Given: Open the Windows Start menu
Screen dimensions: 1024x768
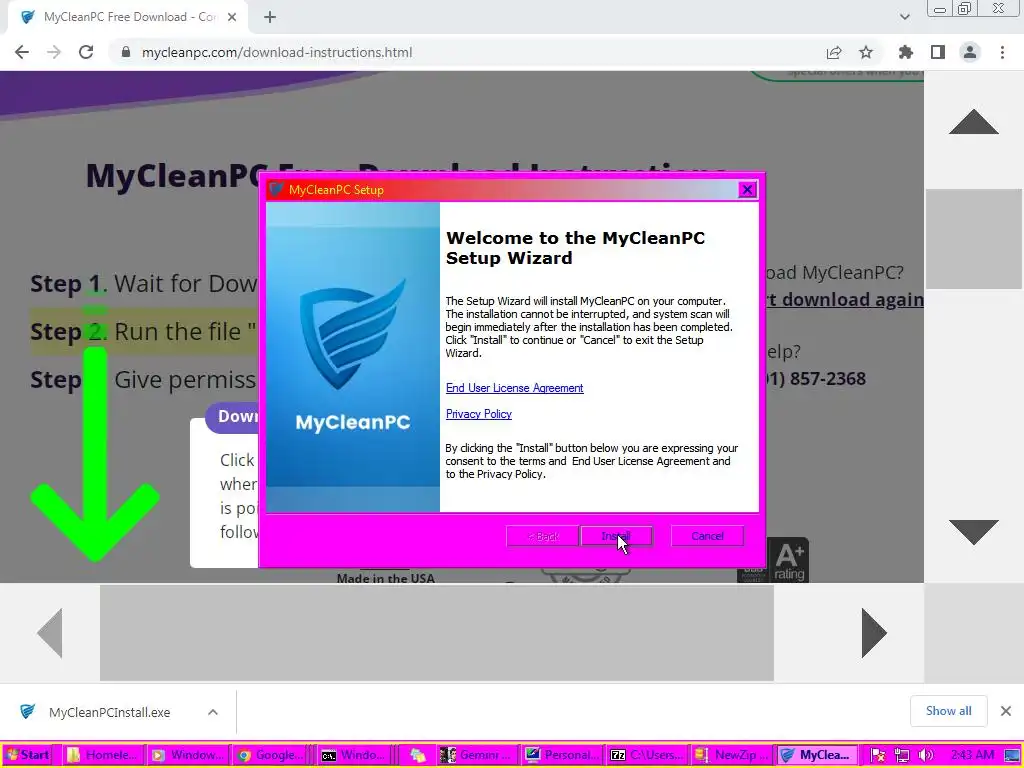Looking at the screenshot, I should (29, 755).
